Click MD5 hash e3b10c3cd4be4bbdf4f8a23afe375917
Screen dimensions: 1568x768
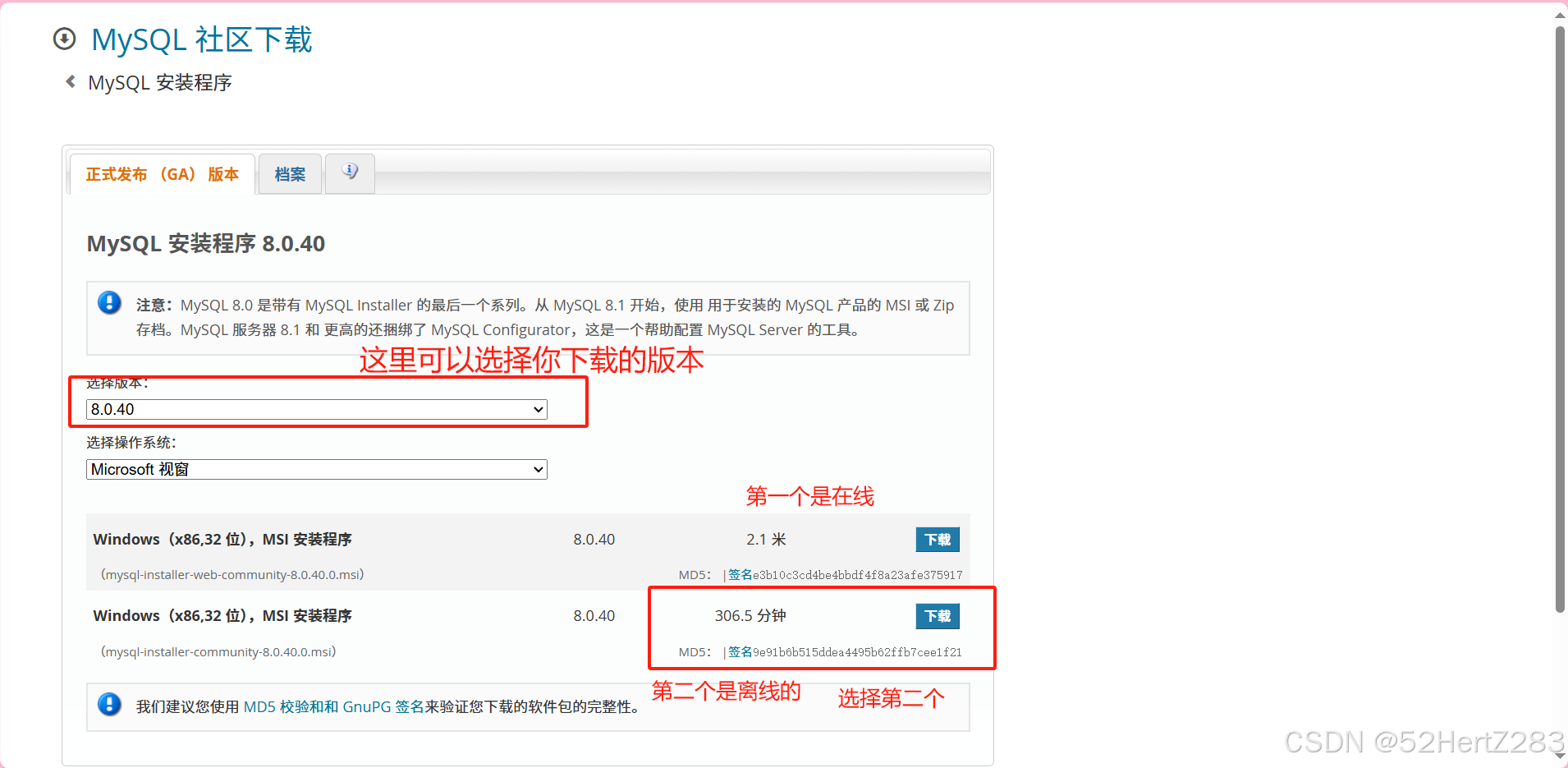tap(858, 575)
